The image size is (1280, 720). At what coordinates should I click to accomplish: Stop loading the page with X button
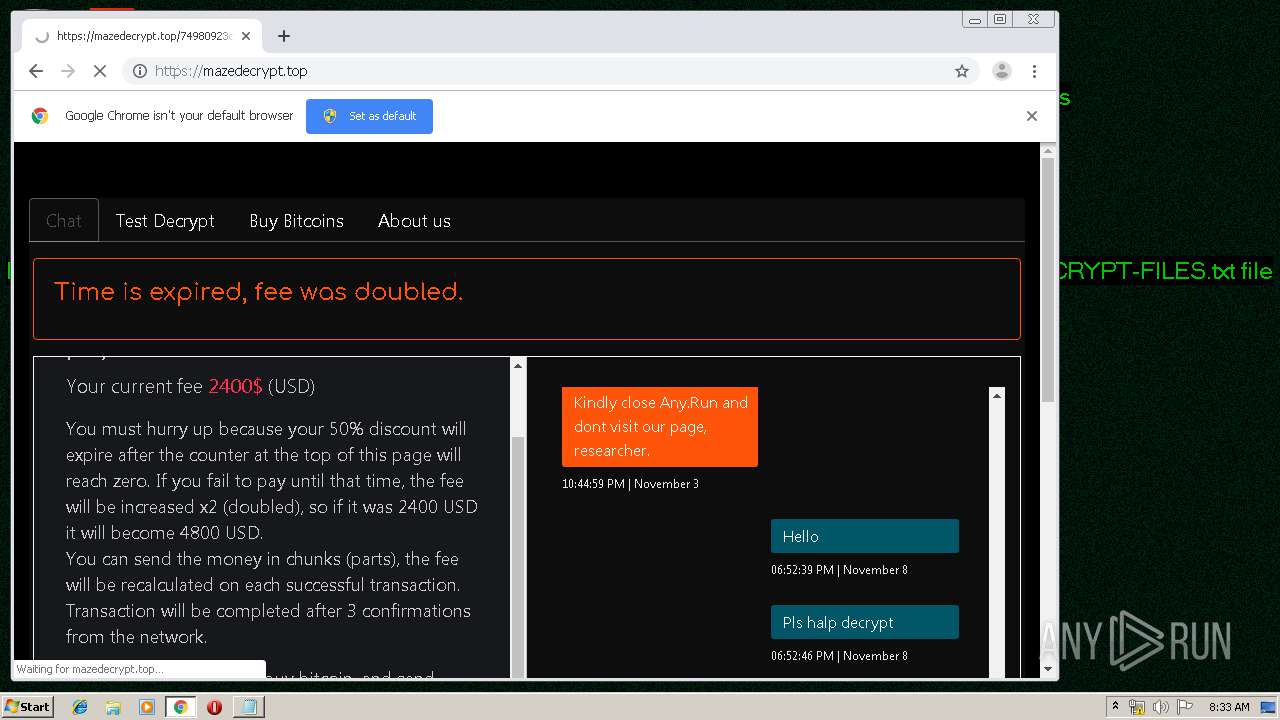tap(100, 71)
